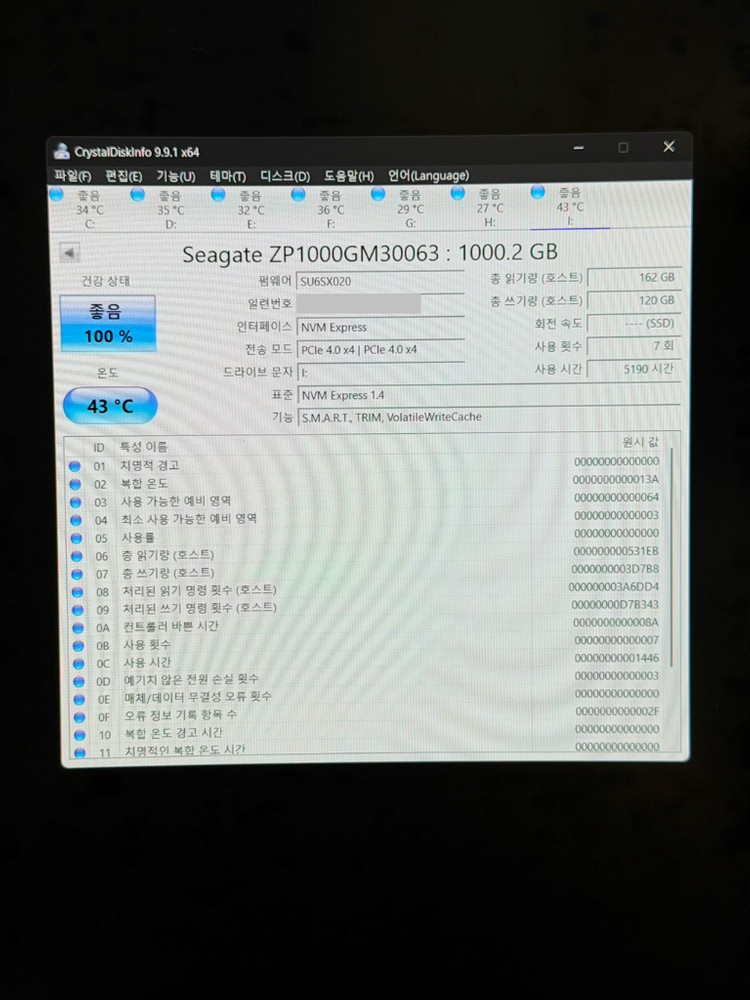Click status icon for ID 04 row
Screen dimensions: 750x1000
(x=76, y=520)
